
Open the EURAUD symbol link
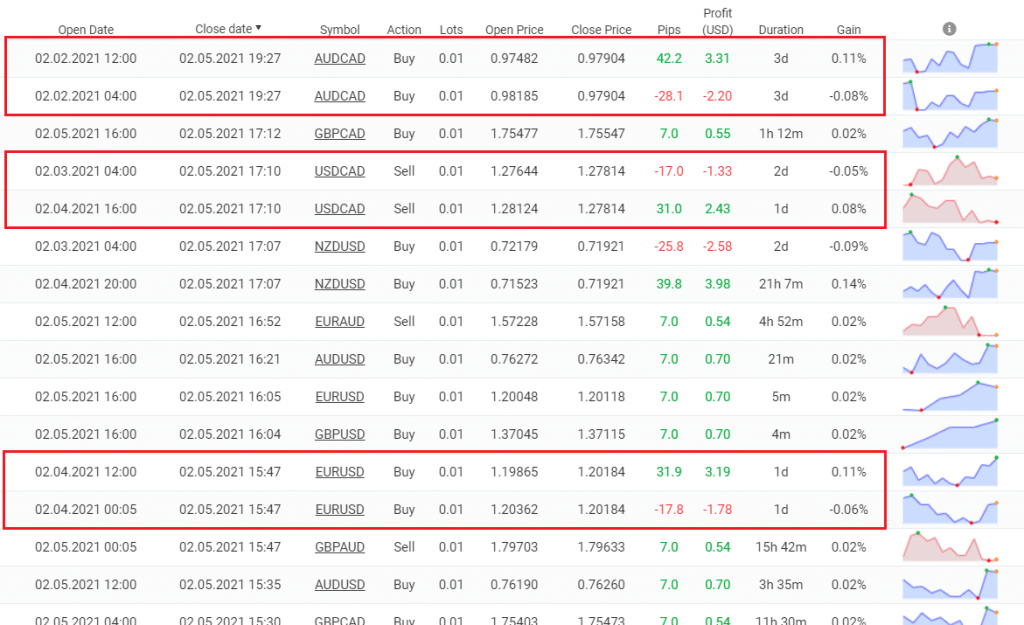pyautogui.click(x=340, y=322)
